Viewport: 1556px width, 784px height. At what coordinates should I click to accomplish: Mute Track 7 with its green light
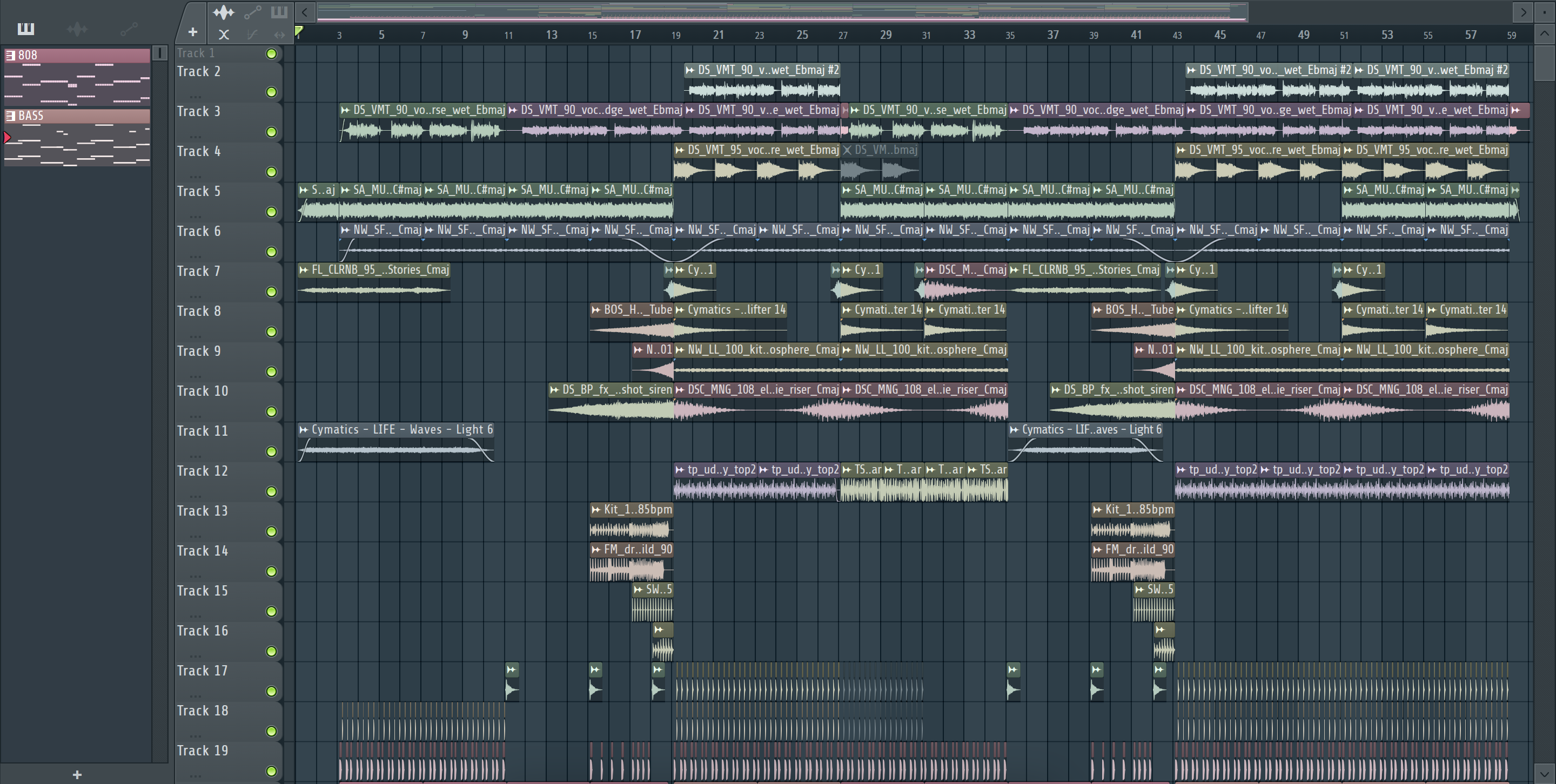[x=272, y=292]
